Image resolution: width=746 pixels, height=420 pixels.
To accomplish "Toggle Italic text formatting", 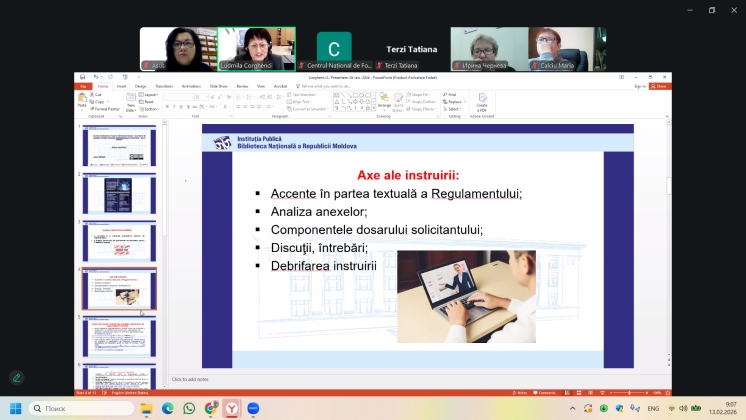I will 174,106.
